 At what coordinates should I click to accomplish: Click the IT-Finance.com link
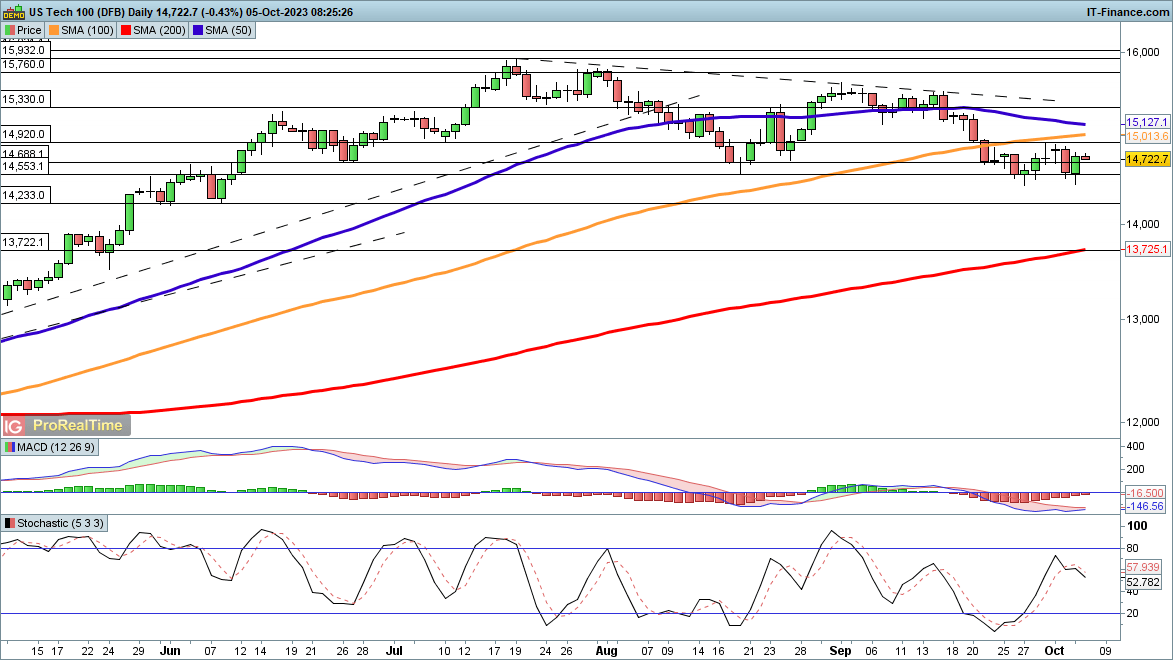point(1127,12)
